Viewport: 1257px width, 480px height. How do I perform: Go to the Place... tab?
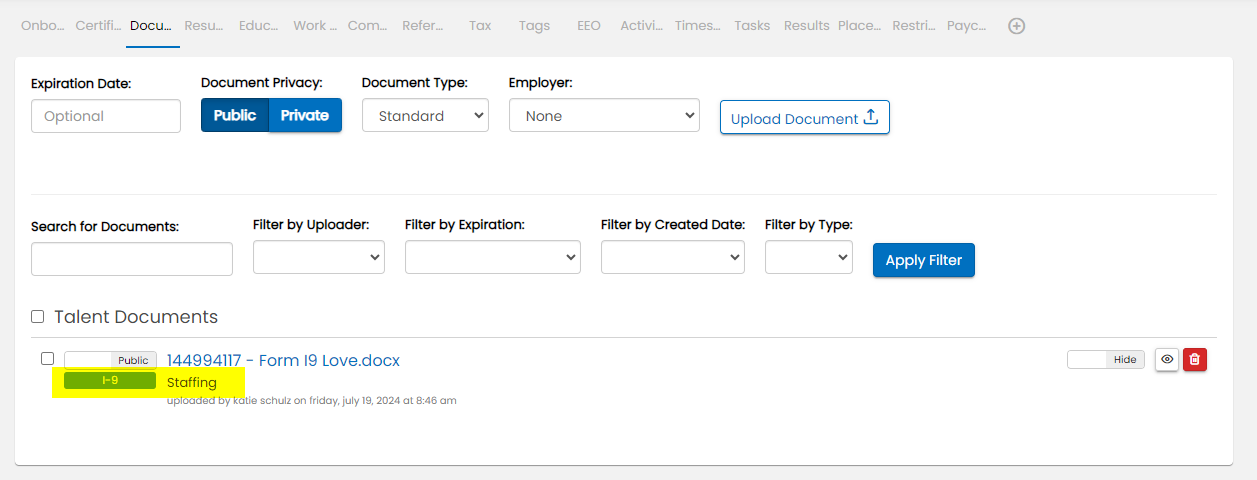859,26
